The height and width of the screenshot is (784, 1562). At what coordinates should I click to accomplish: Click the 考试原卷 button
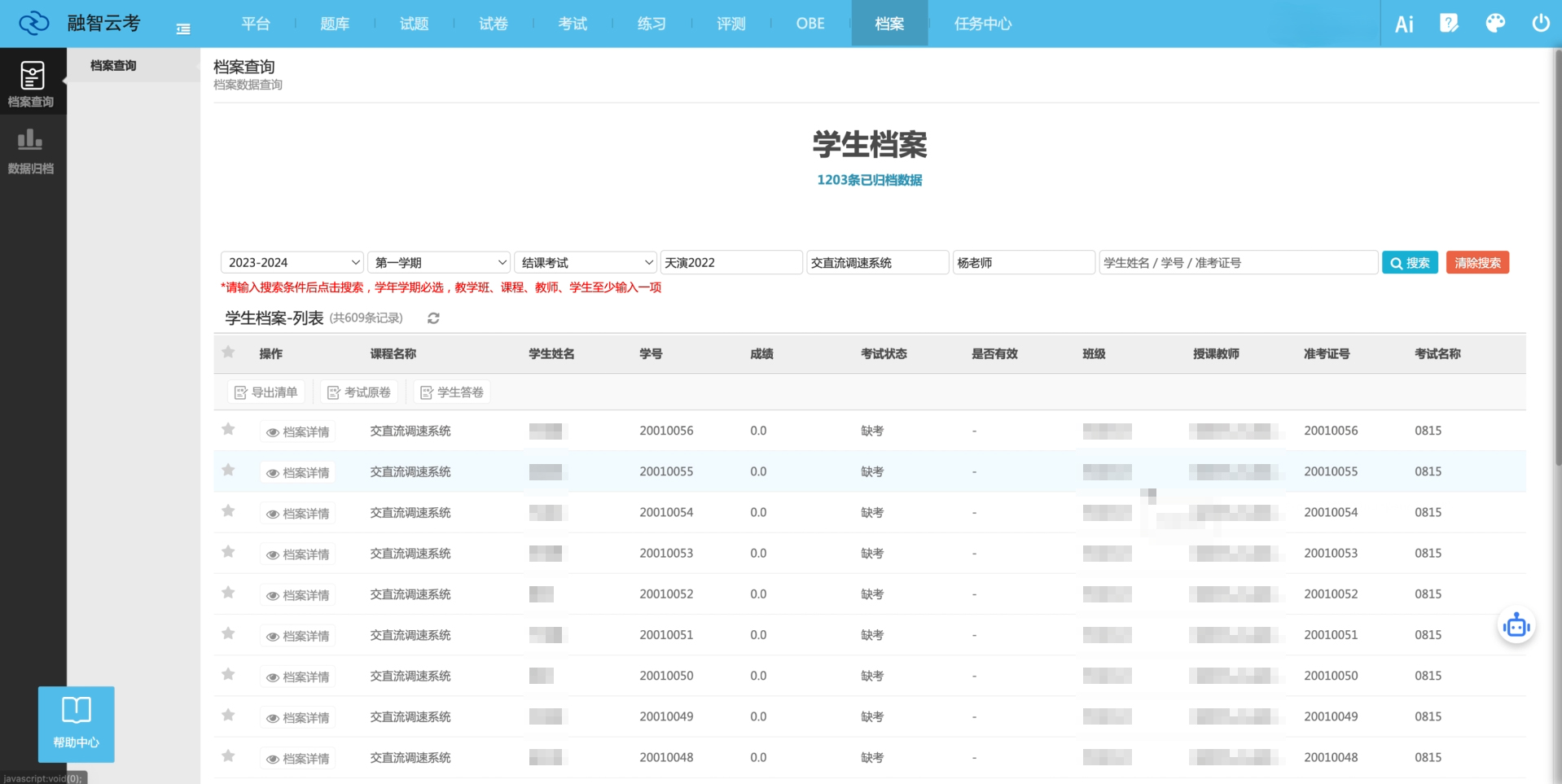(x=359, y=392)
